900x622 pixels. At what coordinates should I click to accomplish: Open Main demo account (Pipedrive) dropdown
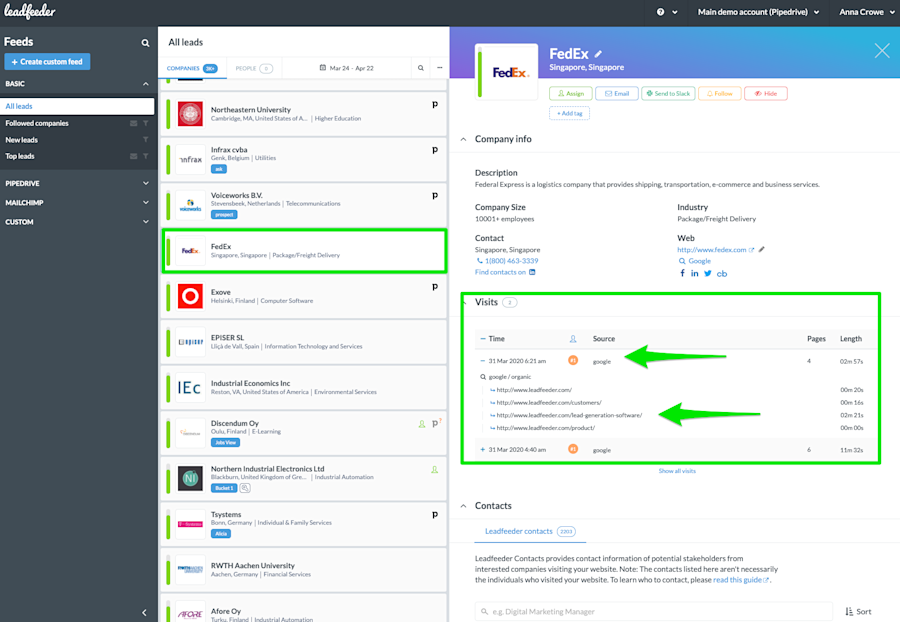(758, 12)
